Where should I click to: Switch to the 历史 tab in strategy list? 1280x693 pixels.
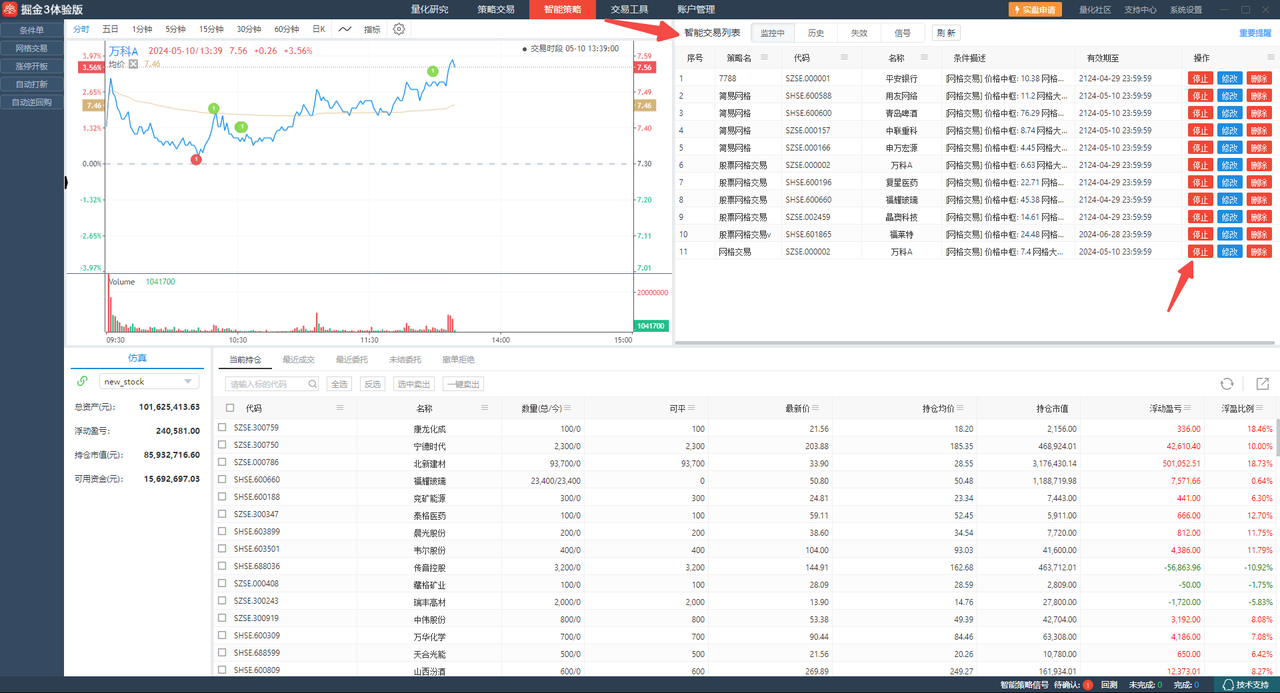coord(816,33)
